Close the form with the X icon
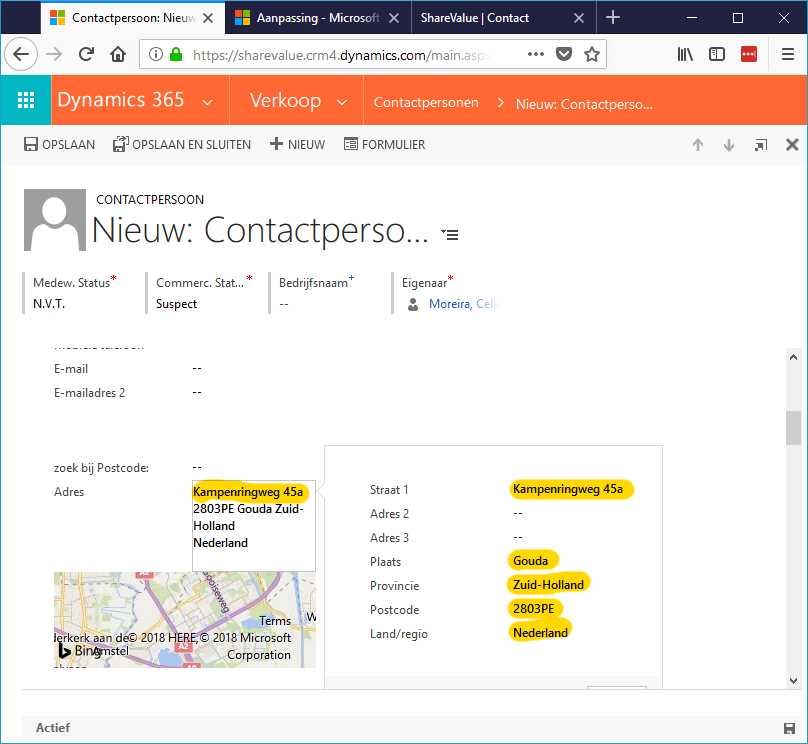 [x=792, y=145]
